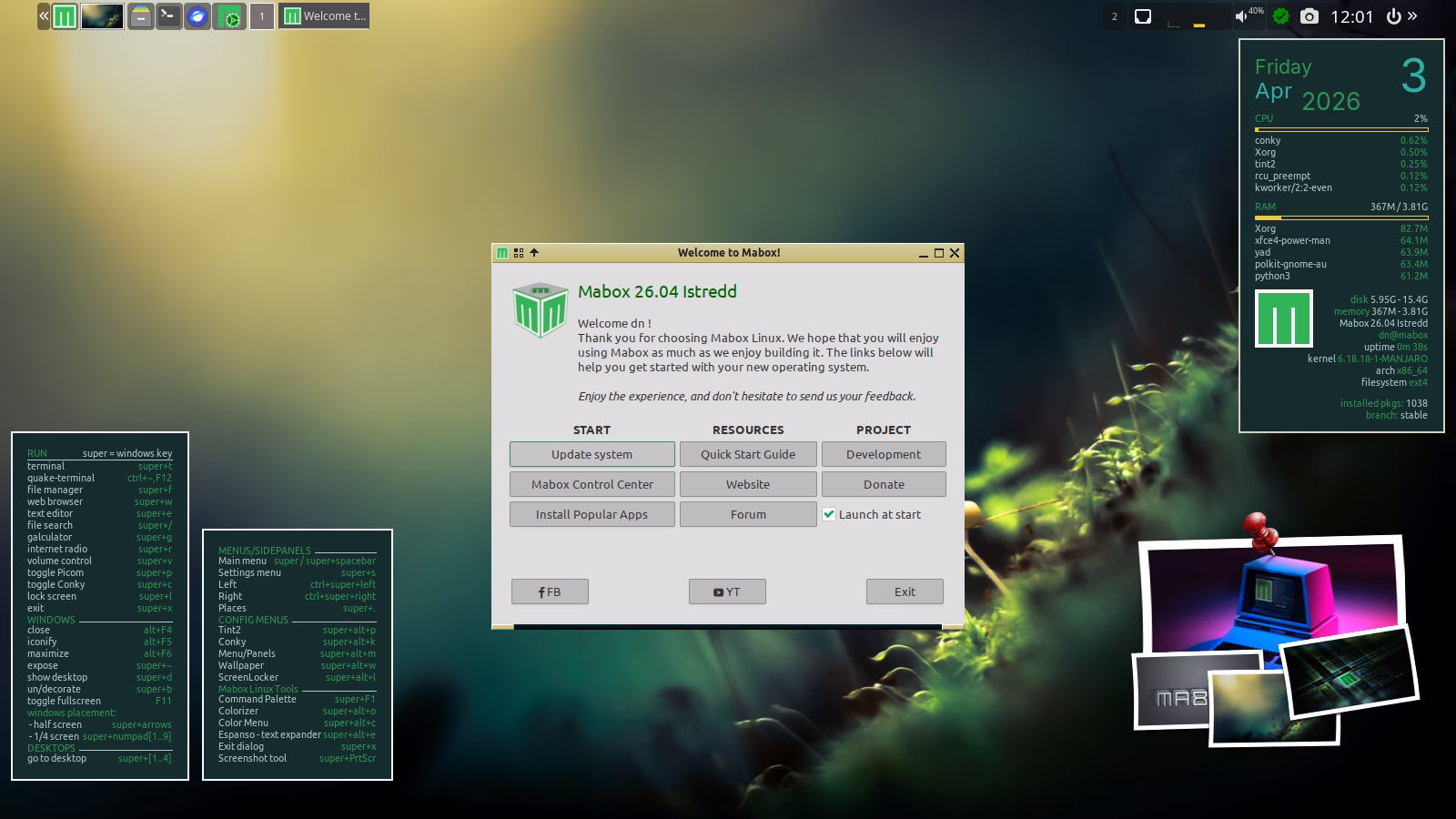Open the network tray icon
This screenshot has height=819, width=1456.
click(x=1143, y=16)
